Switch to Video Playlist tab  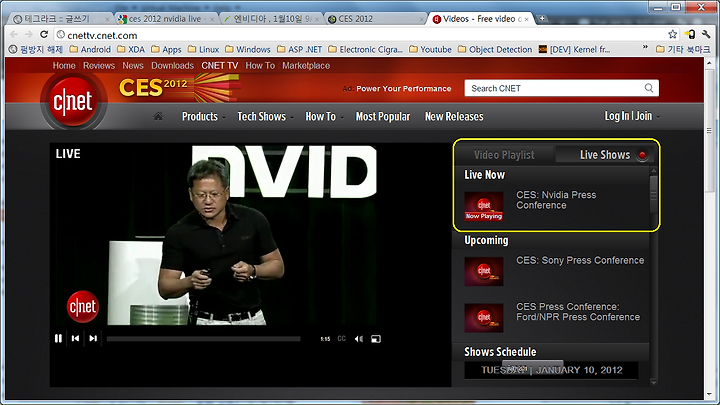(504, 155)
